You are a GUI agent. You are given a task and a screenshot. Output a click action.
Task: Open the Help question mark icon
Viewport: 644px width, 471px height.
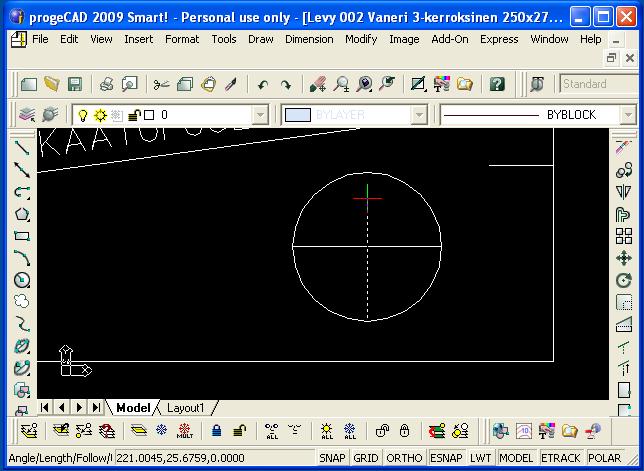click(497, 85)
